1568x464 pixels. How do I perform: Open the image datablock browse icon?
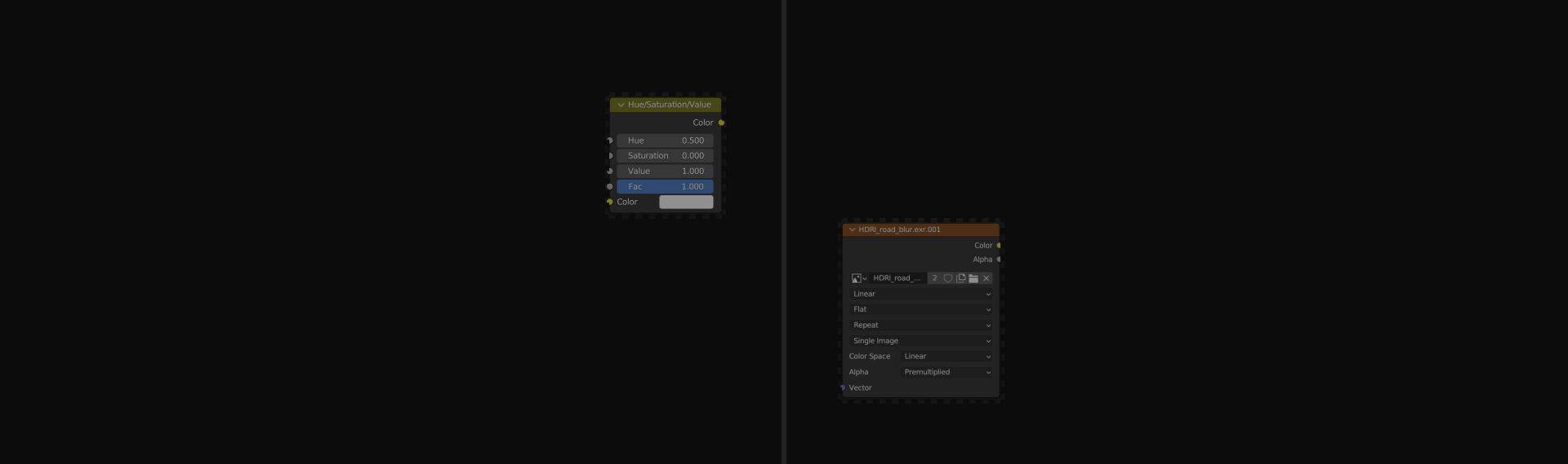point(858,279)
